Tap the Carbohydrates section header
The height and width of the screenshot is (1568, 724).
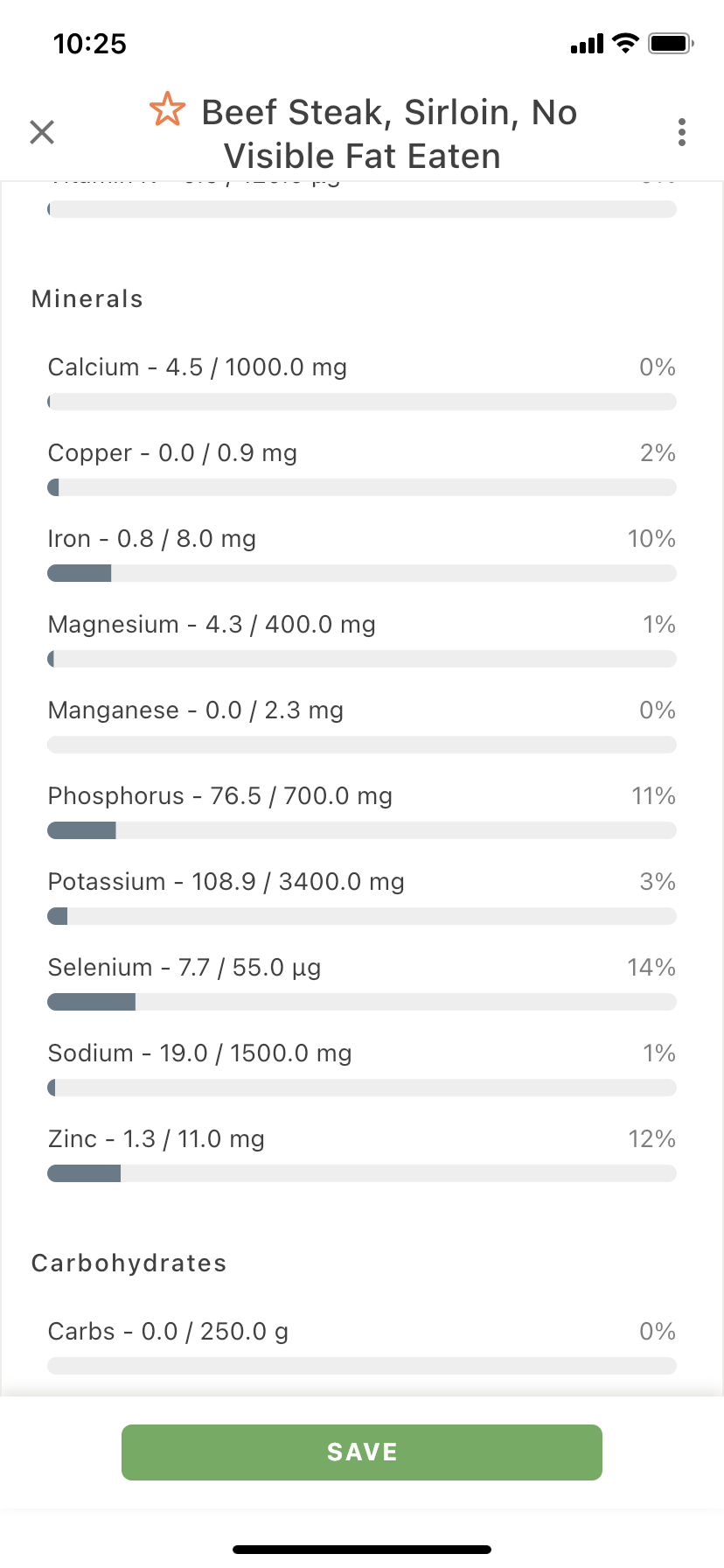pyautogui.click(x=129, y=1263)
